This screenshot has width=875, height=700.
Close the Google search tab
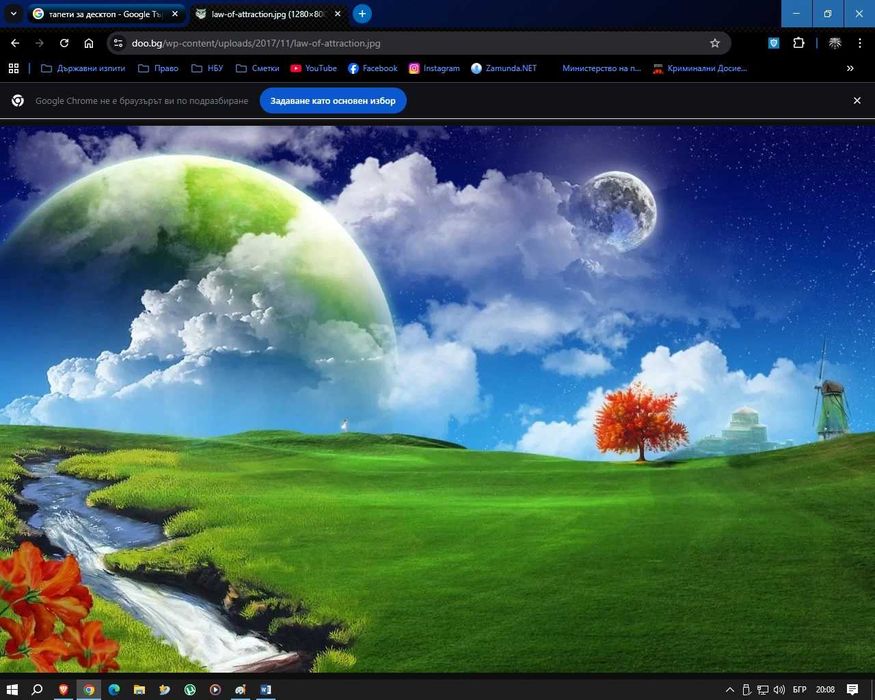[x=175, y=14]
